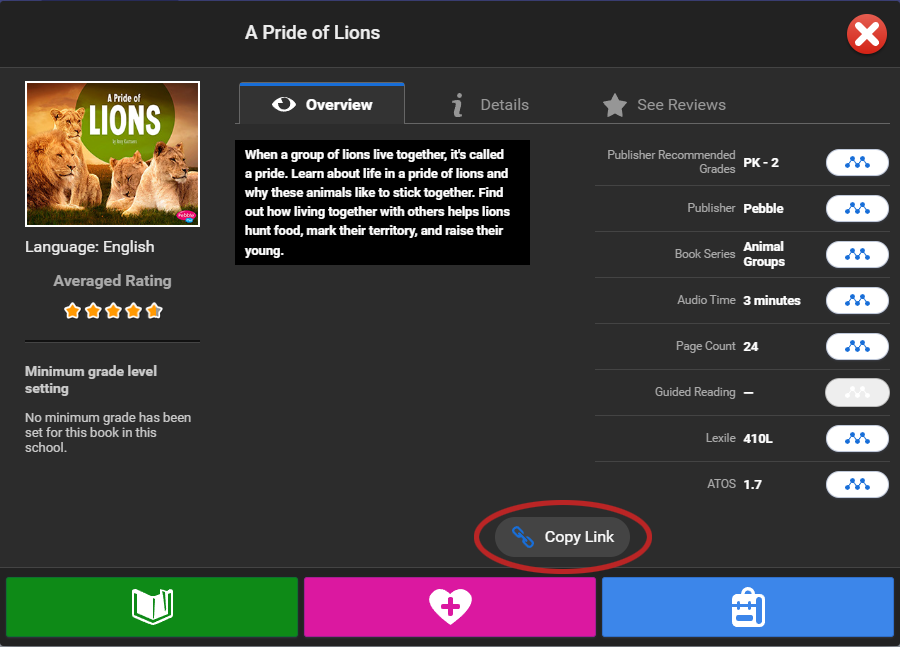Click the 'Averaged Rating' label
The width and height of the screenshot is (900, 647).
pyautogui.click(x=112, y=281)
